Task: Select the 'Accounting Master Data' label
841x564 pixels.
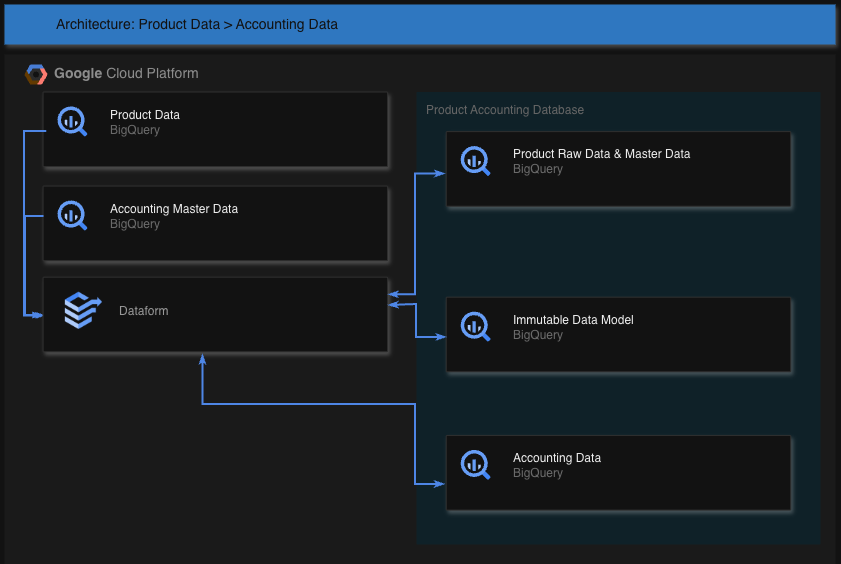Action: [x=174, y=209]
